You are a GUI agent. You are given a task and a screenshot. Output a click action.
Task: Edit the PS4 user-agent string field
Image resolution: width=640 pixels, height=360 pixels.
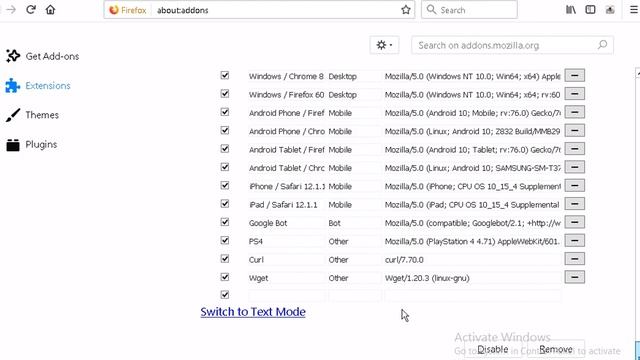click(x=472, y=242)
